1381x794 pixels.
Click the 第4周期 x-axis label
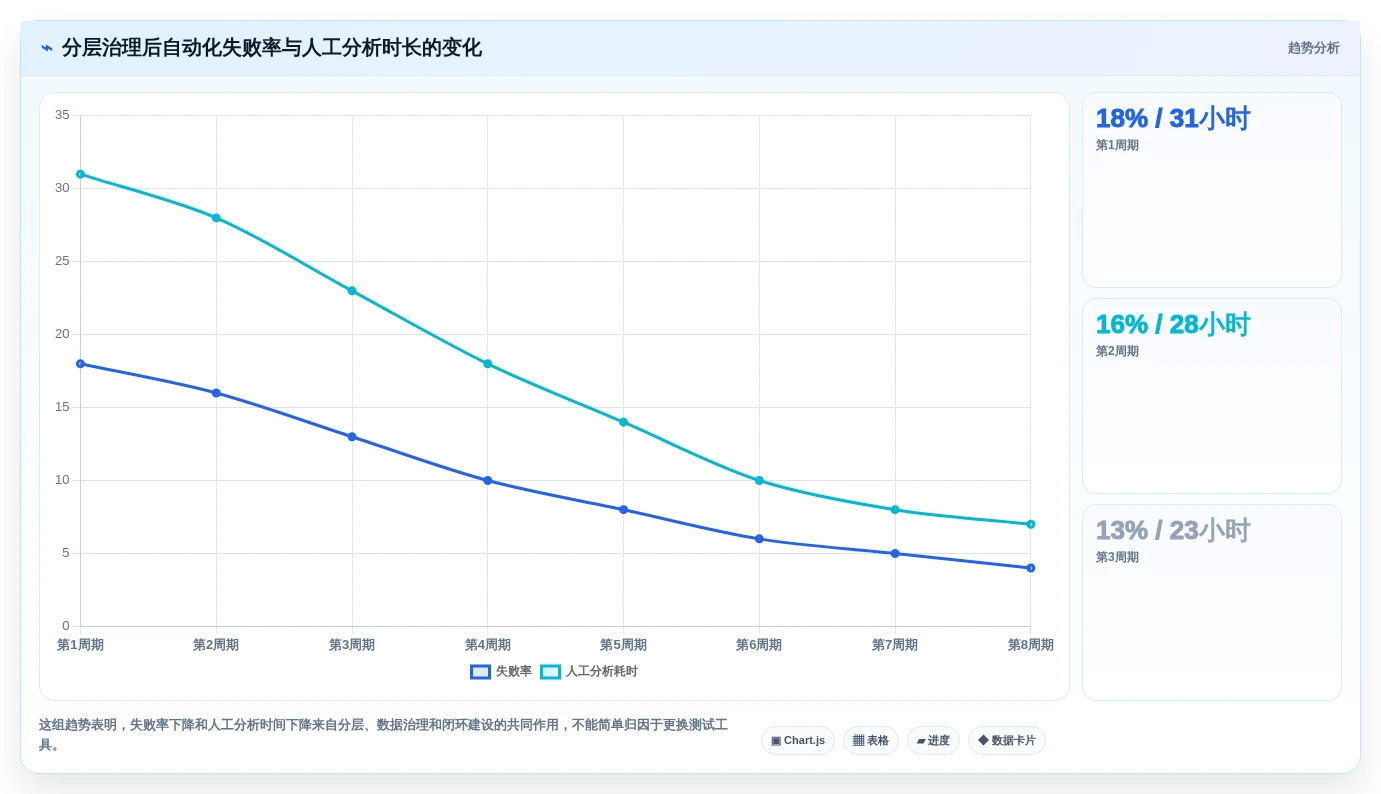[x=488, y=645]
